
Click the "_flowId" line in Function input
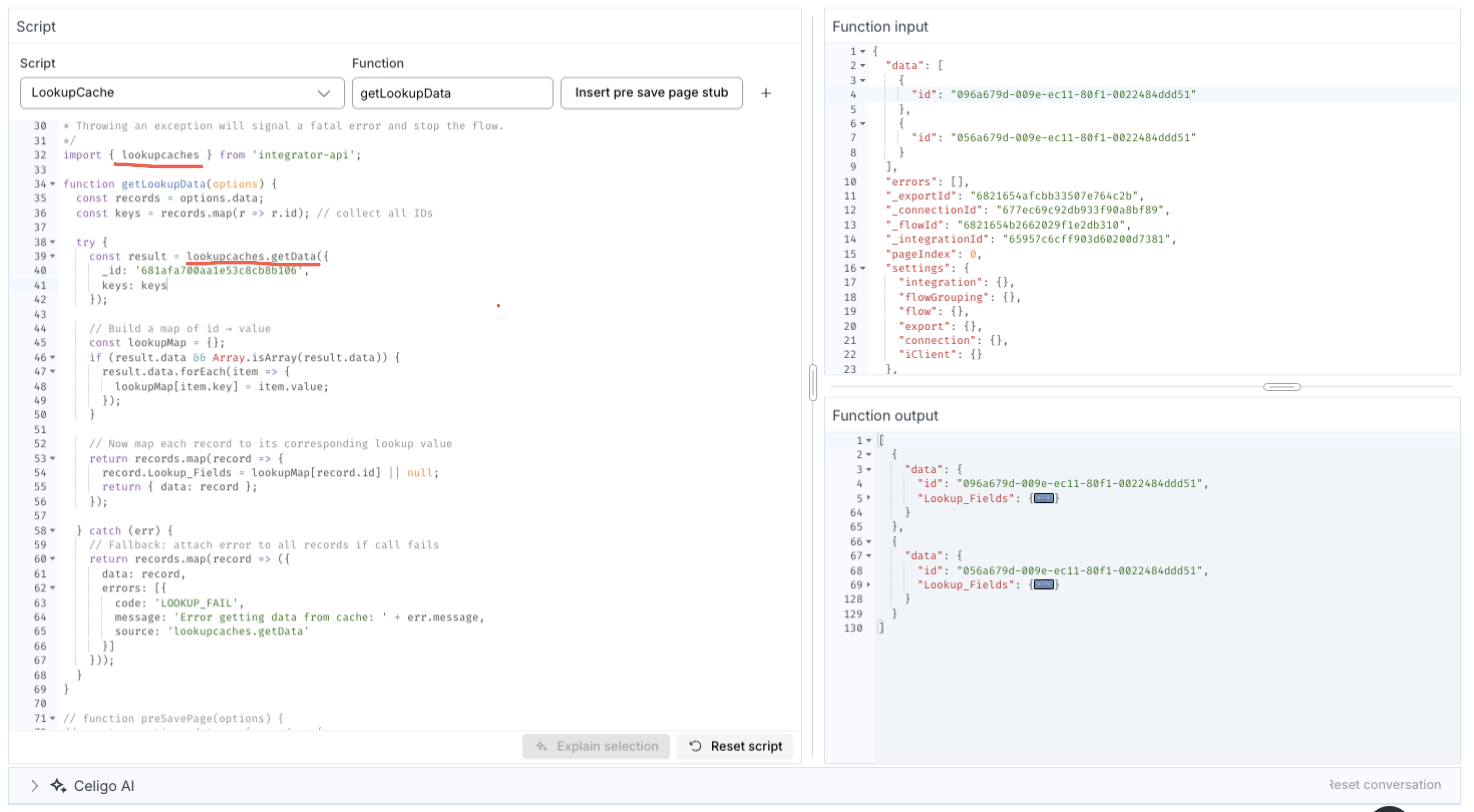click(x=1009, y=226)
